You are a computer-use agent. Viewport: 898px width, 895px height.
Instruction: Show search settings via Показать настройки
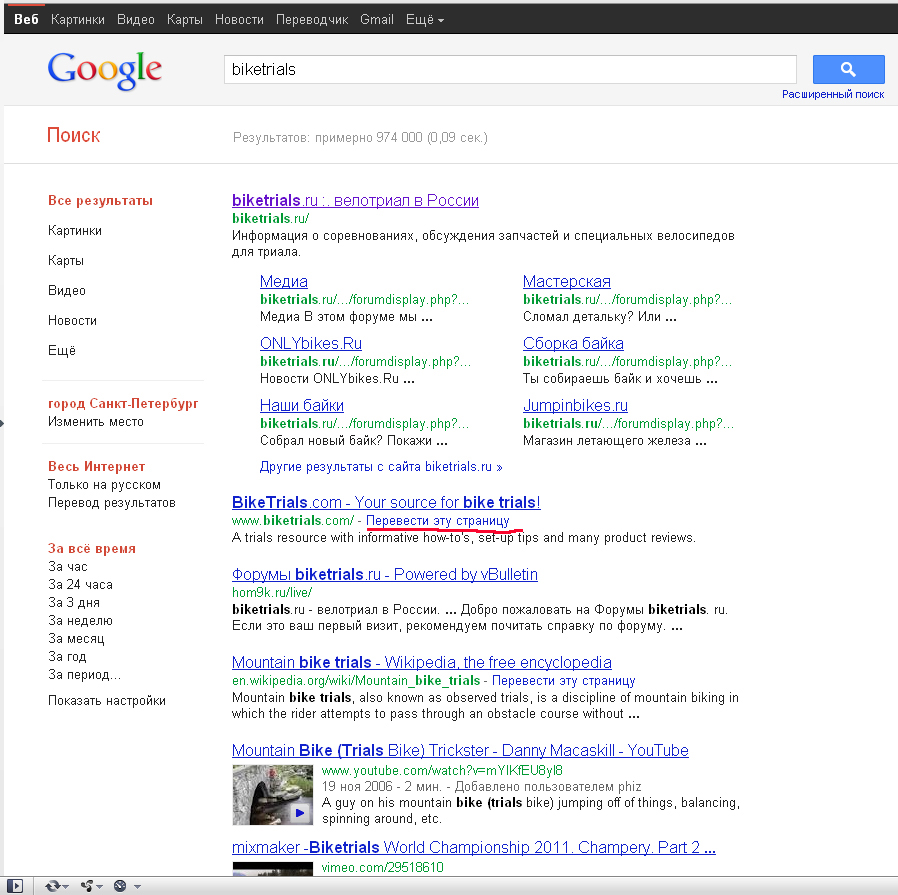pos(107,701)
